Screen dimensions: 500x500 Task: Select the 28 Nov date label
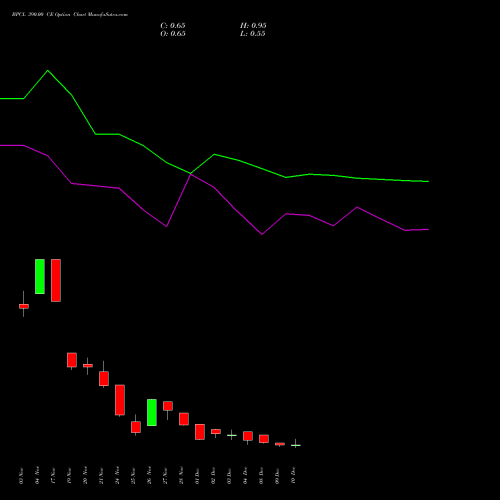181,475
